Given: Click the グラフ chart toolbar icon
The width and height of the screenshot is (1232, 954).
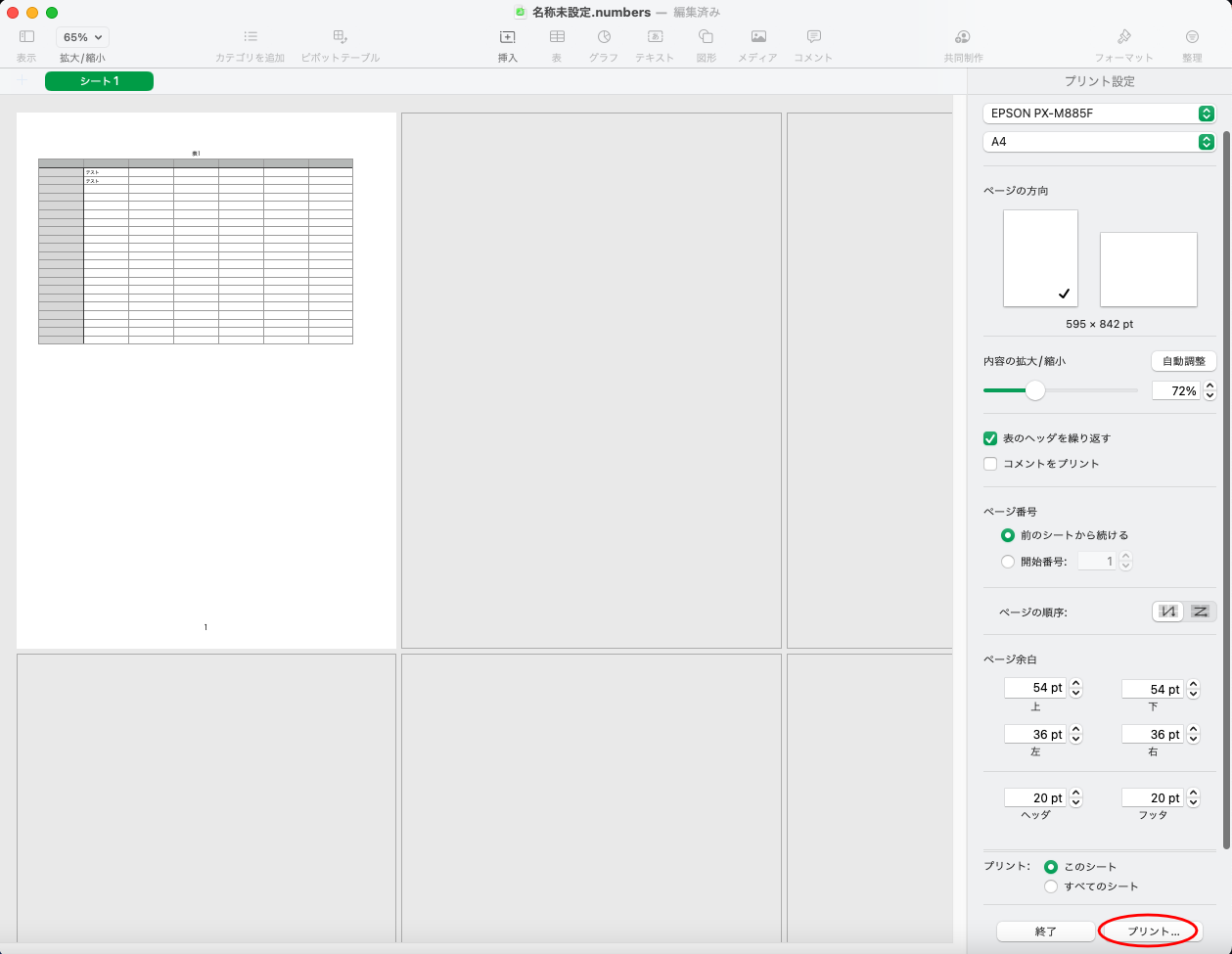Looking at the screenshot, I should coord(604,37).
